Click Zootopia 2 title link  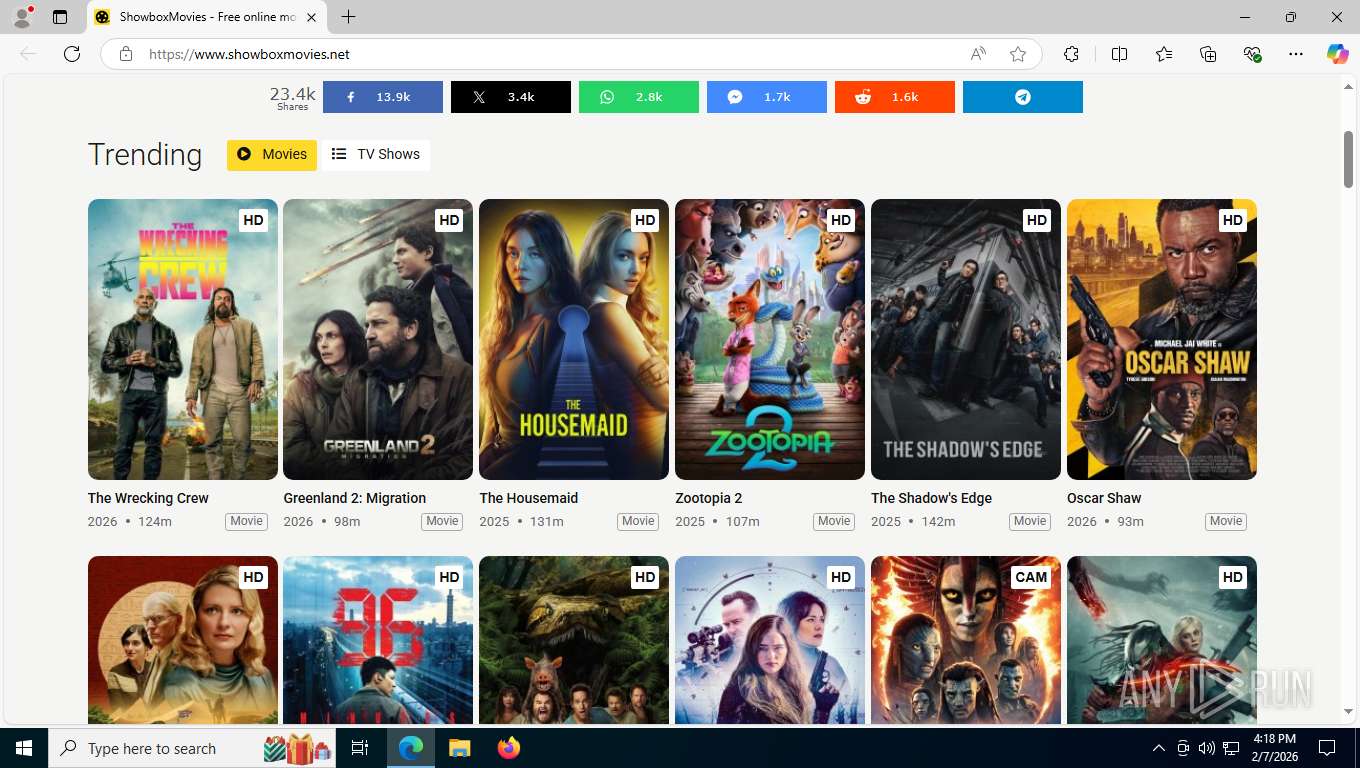pos(709,498)
